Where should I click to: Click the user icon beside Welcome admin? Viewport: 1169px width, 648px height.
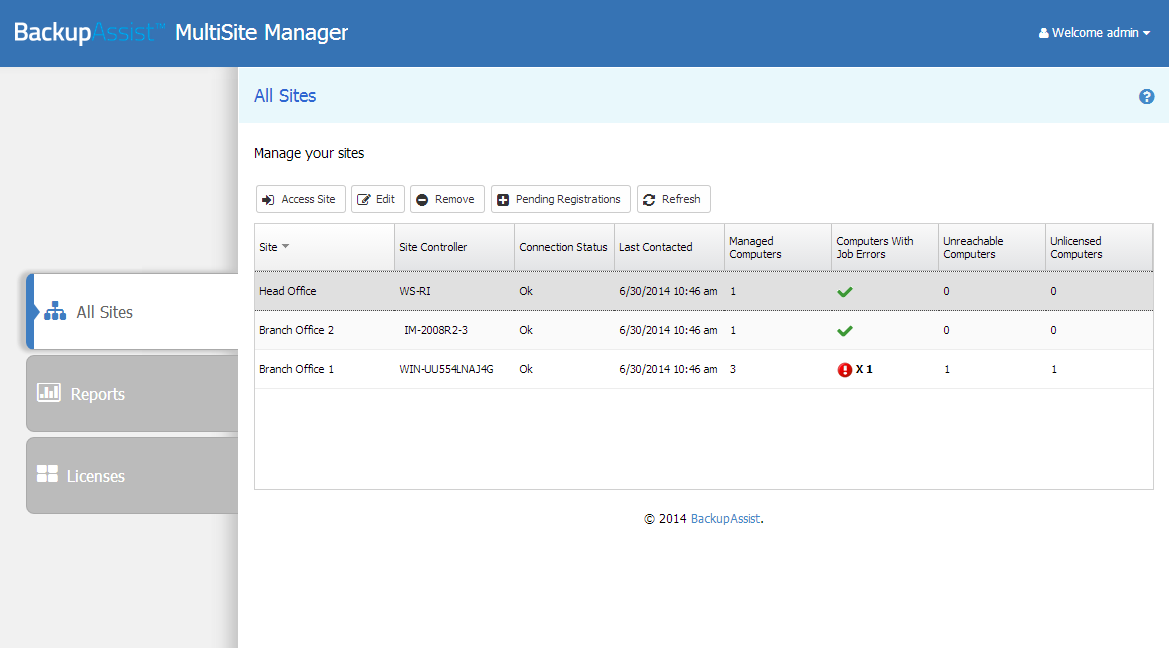(1044, 33)
